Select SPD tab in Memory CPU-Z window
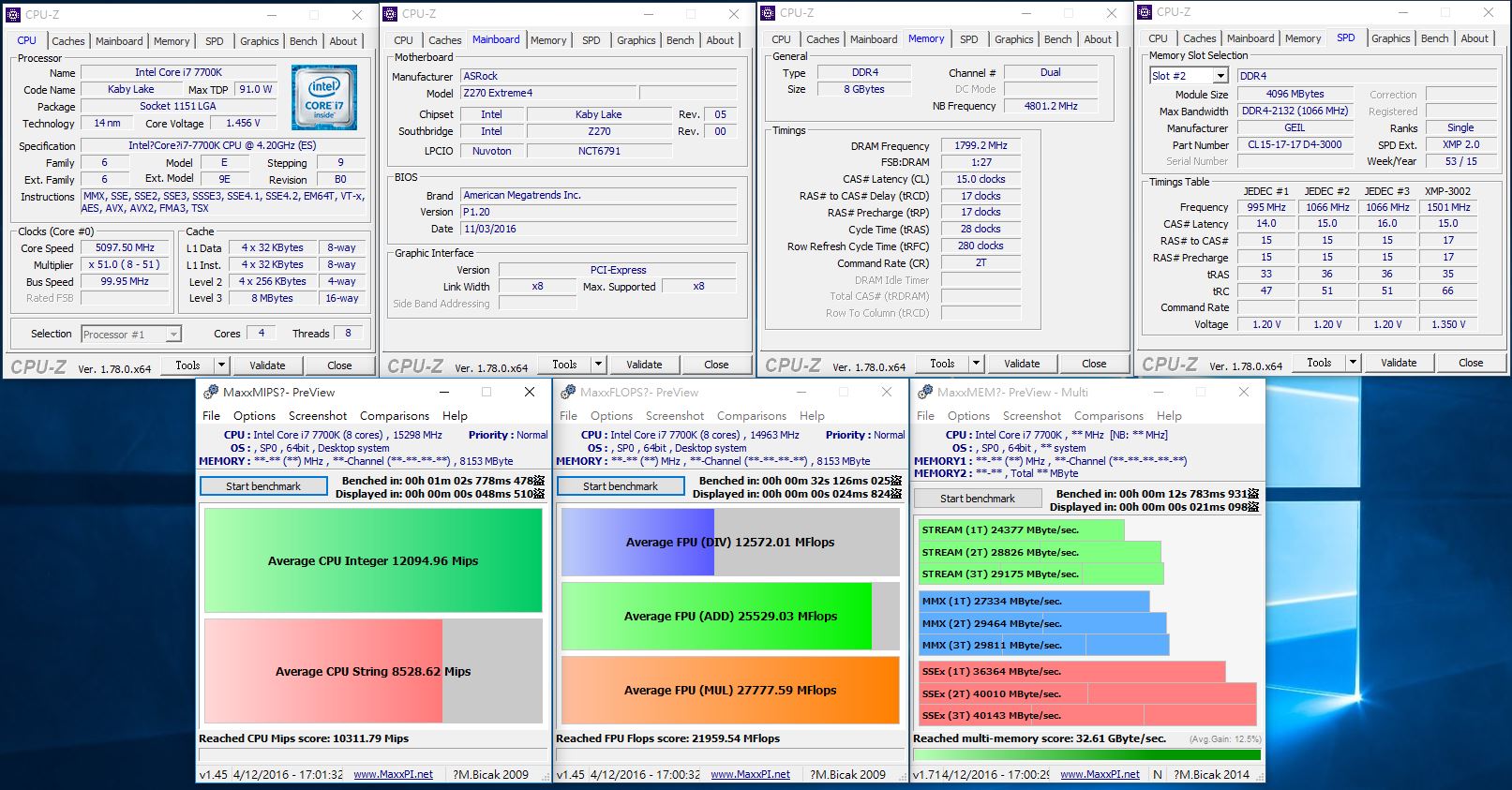Viewport: 1512px width, 790px height. [969, 39]
